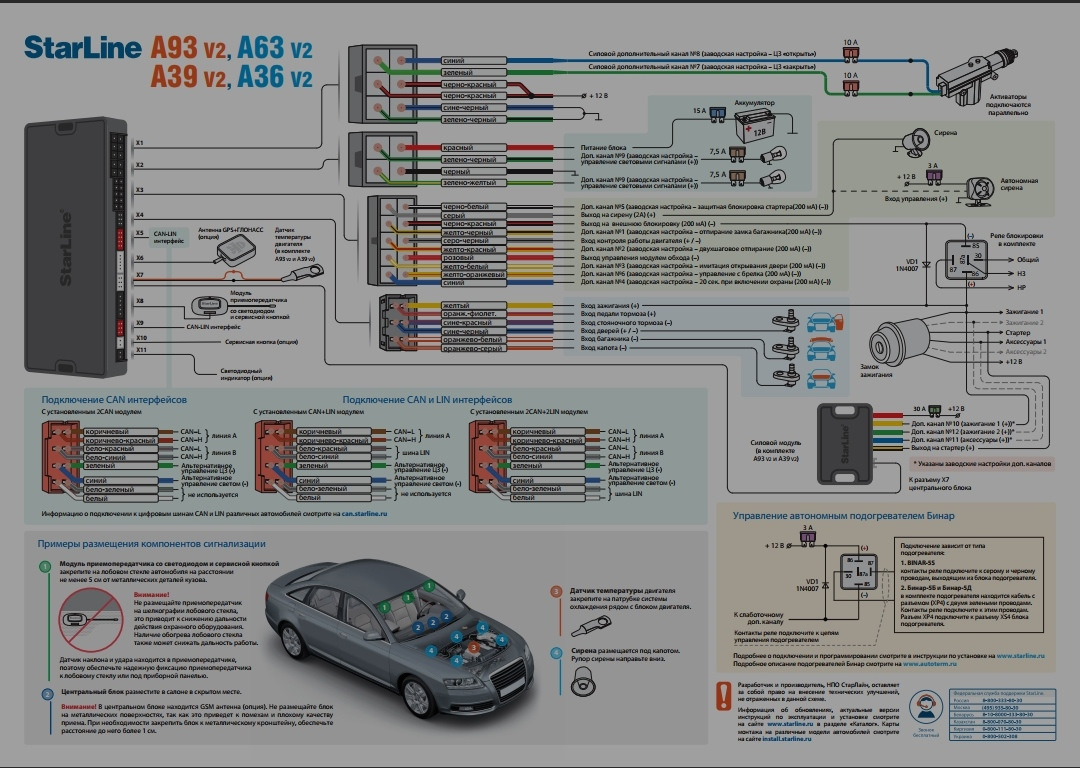Click the 30 A fuse near the power module
The width and height of the screenshot is (1080, 768).
(x=934, y=411)
